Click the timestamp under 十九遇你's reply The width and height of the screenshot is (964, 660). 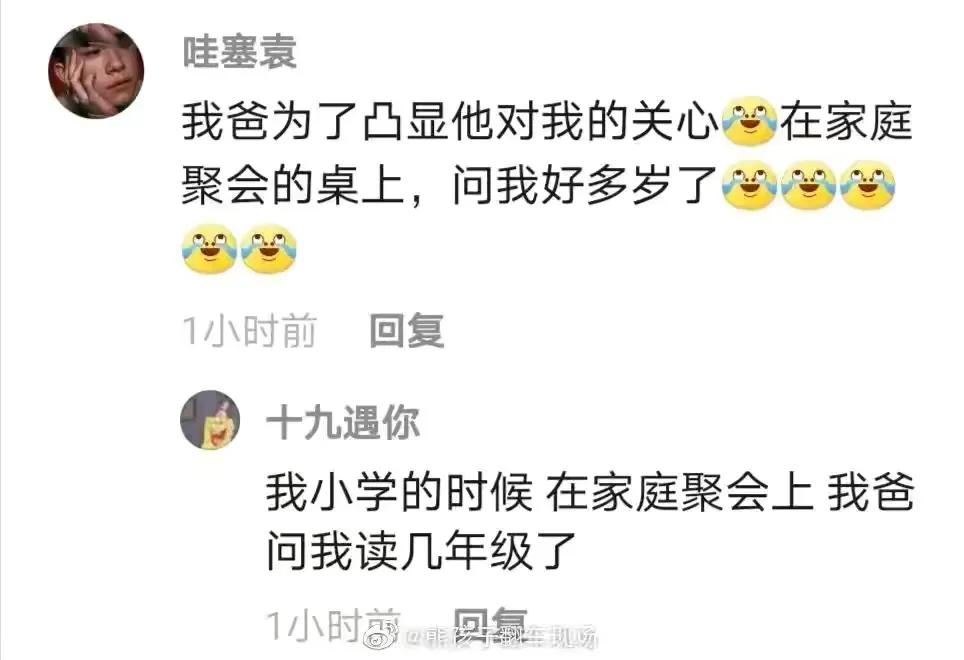pos(333,625)
